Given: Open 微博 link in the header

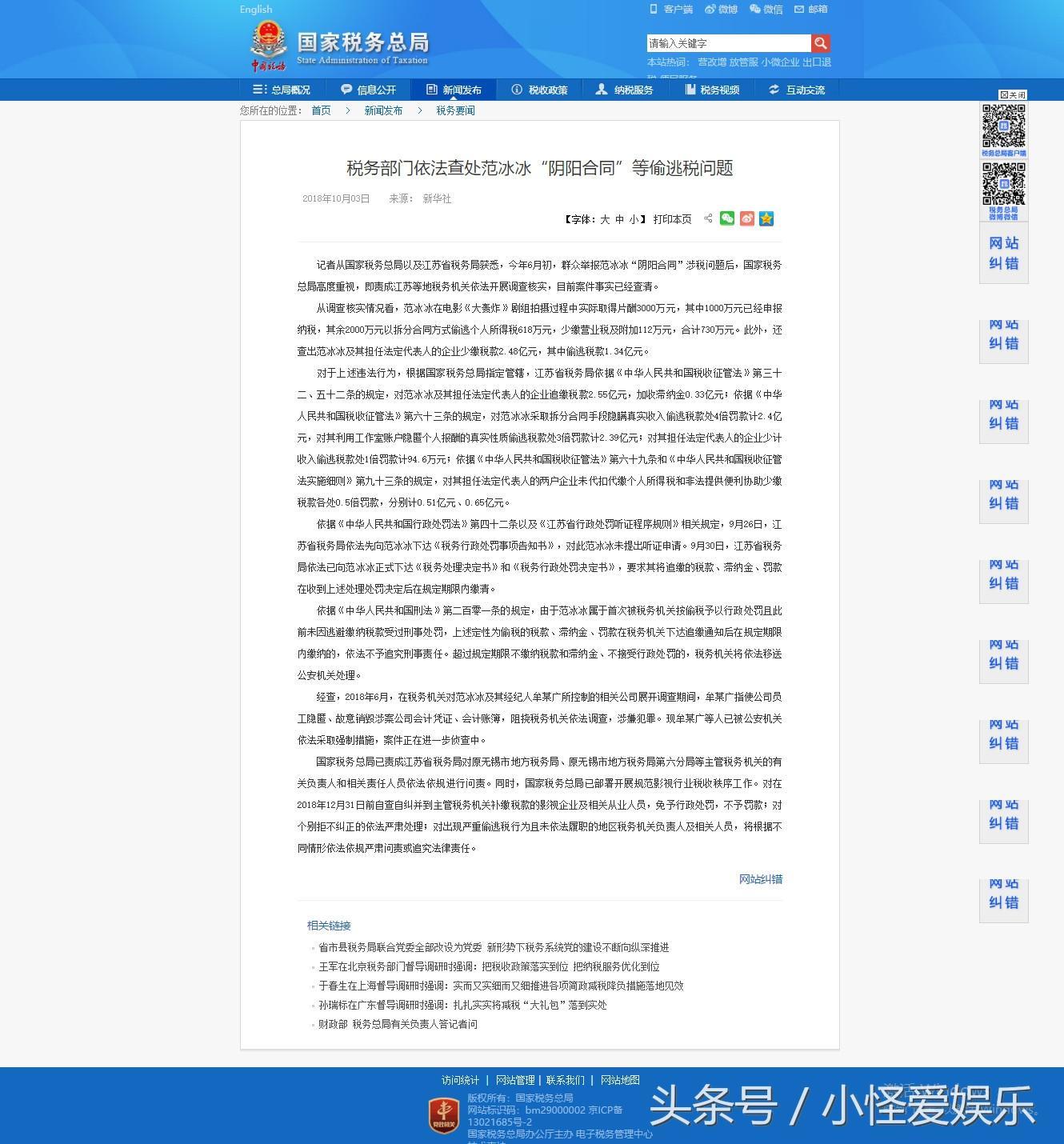Looking at the screenshot, I should (x=721, y=10).
